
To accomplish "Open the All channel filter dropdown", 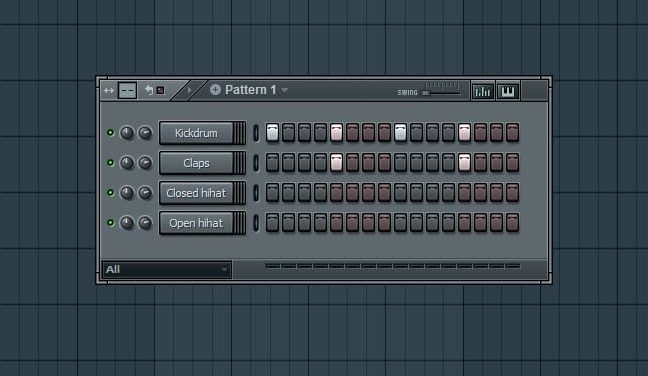I will click(167, 269).
